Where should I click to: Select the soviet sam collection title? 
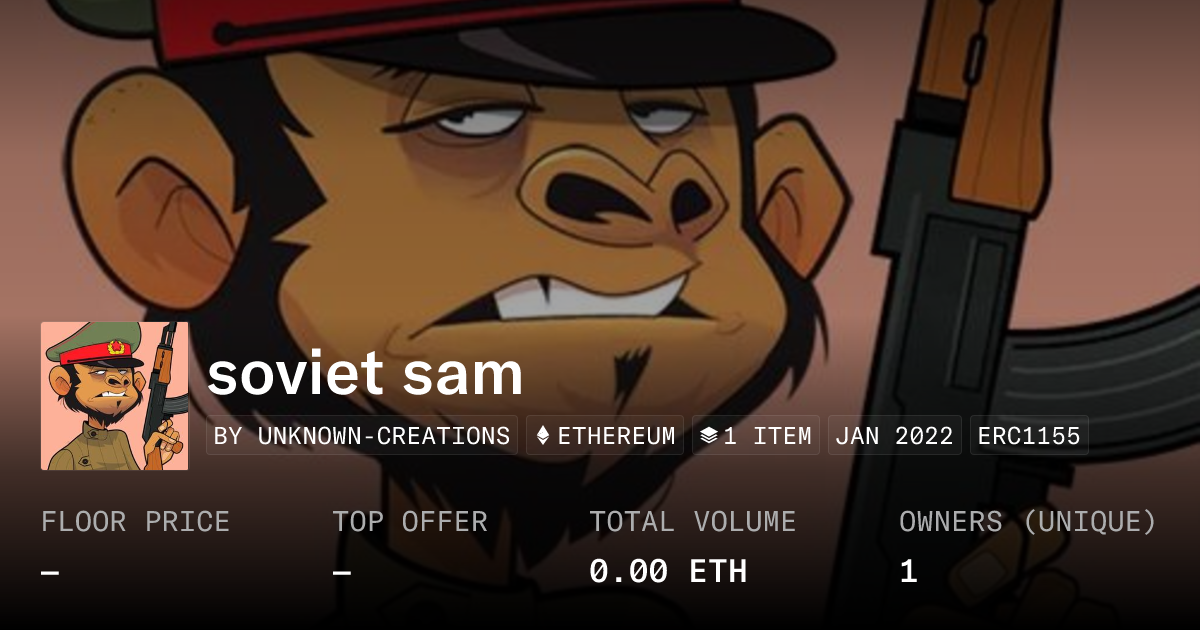coord(365,373)
